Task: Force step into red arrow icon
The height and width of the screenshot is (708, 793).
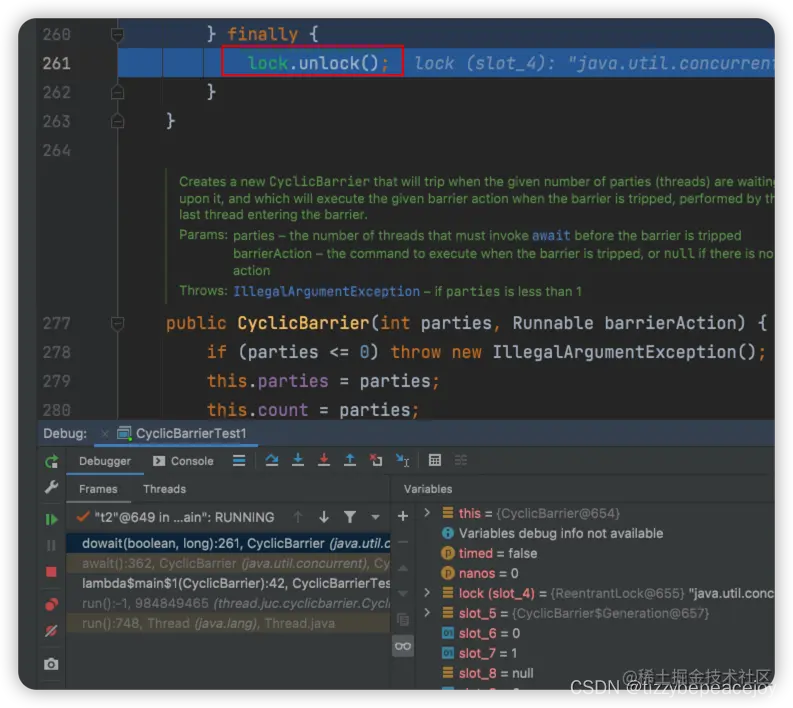Action: tap(324, 460)
